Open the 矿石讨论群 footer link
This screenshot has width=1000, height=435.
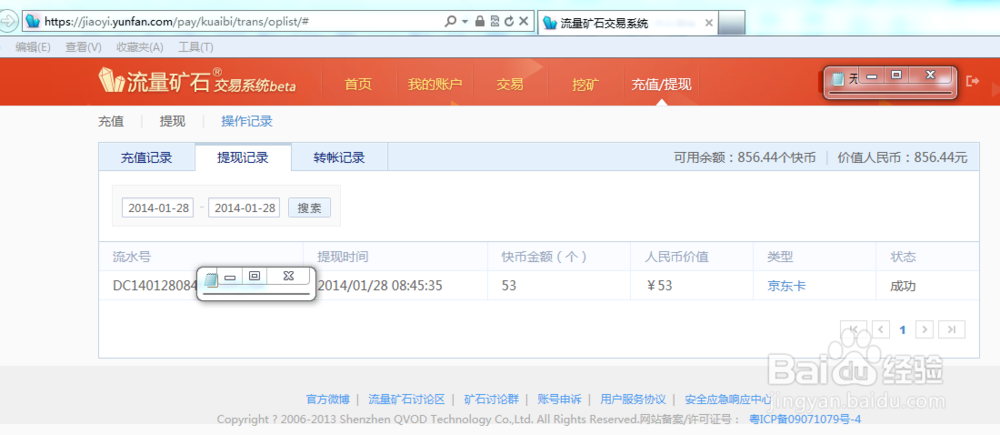point(491,400)
